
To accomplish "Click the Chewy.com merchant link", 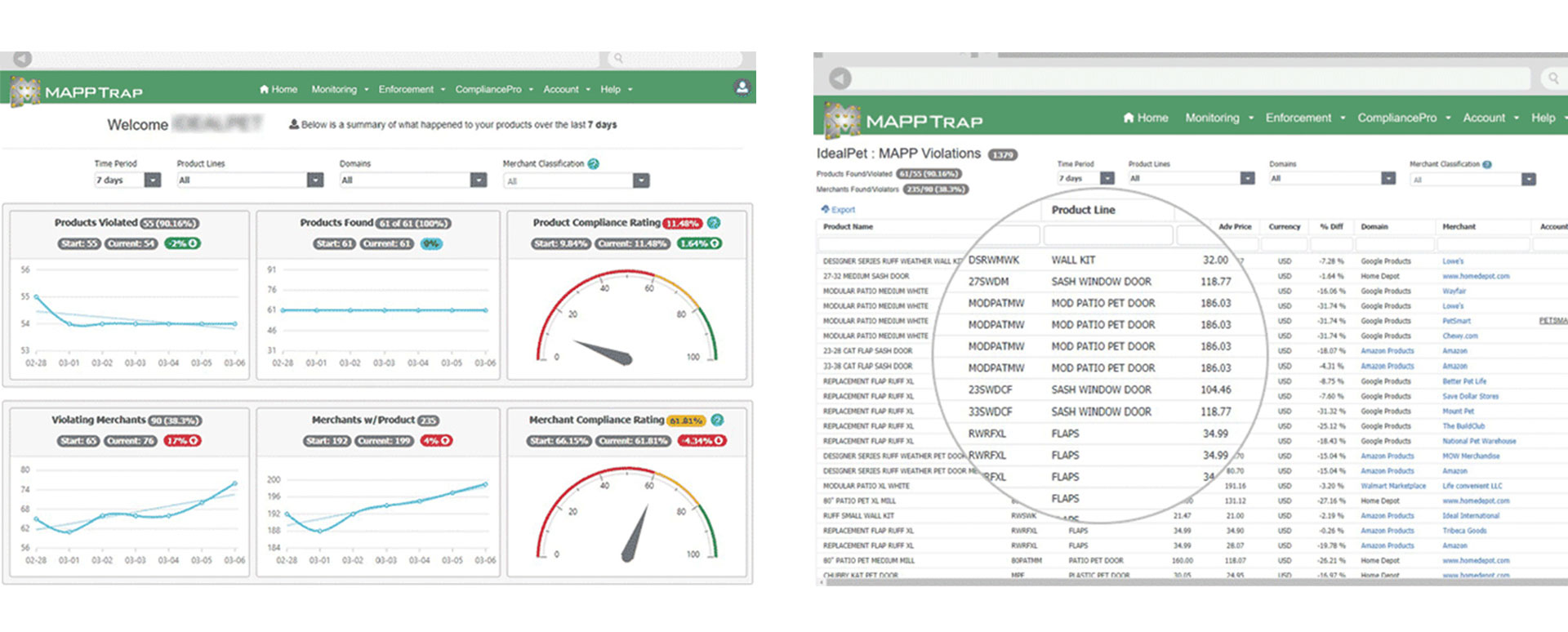I will coord(1459,336).
